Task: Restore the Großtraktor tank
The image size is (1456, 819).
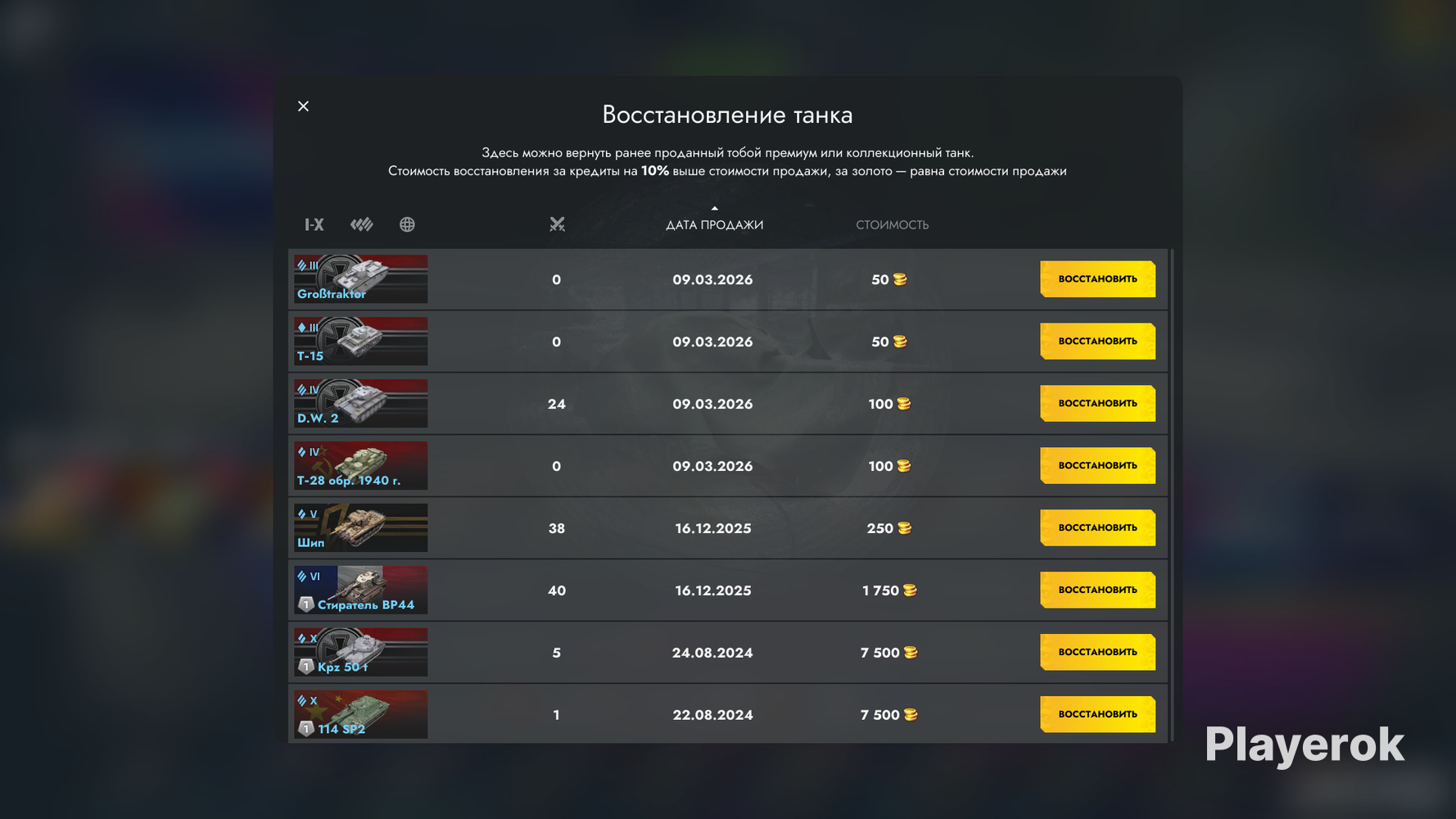Action: (1097, 279)
